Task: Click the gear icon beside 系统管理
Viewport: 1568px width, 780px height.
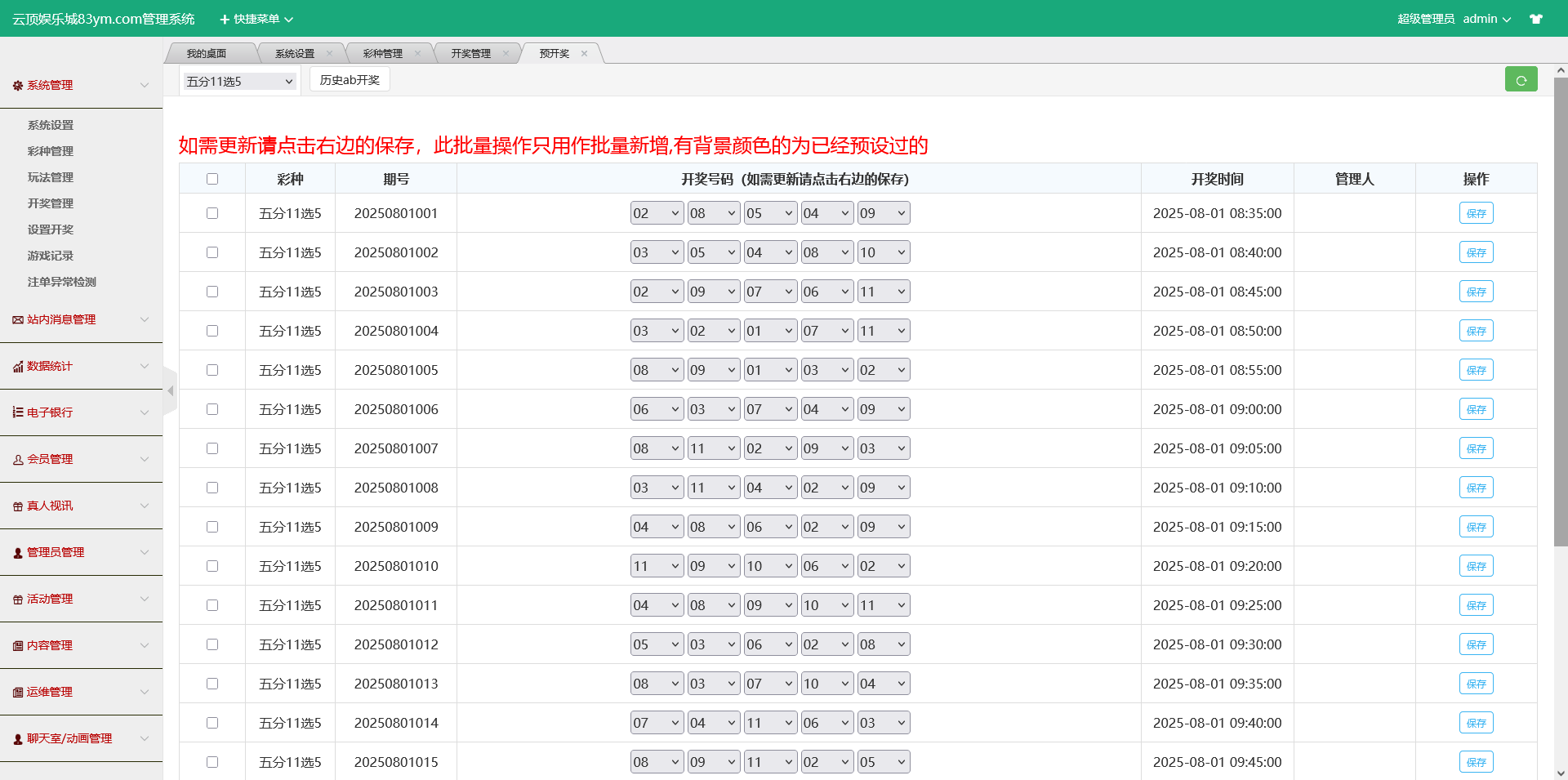Action: tap(17, 85)
